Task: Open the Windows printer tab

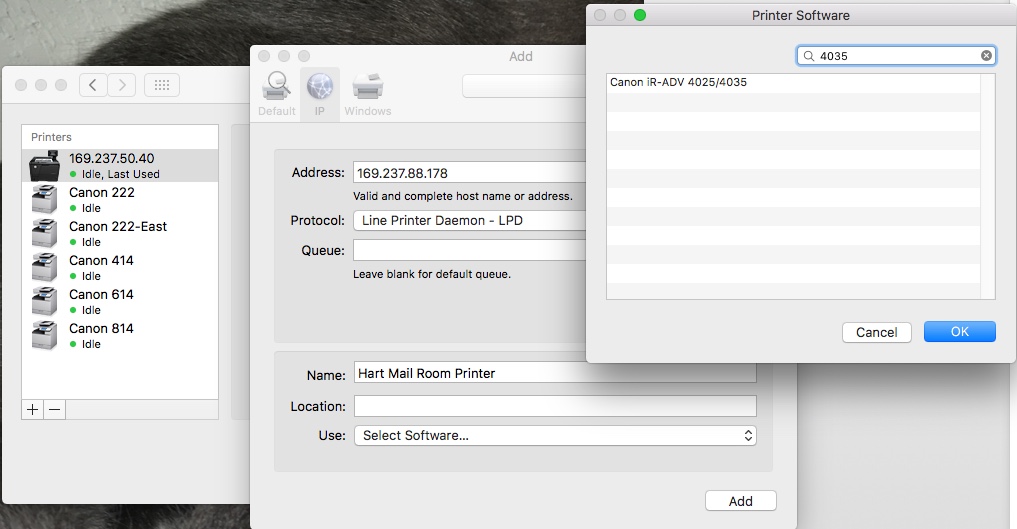Action: coord(368,94)
